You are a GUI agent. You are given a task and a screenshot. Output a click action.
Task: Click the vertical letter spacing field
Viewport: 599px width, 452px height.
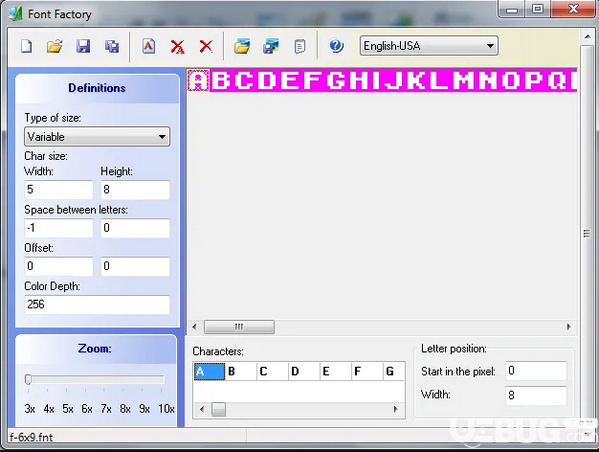coord(135,228)
